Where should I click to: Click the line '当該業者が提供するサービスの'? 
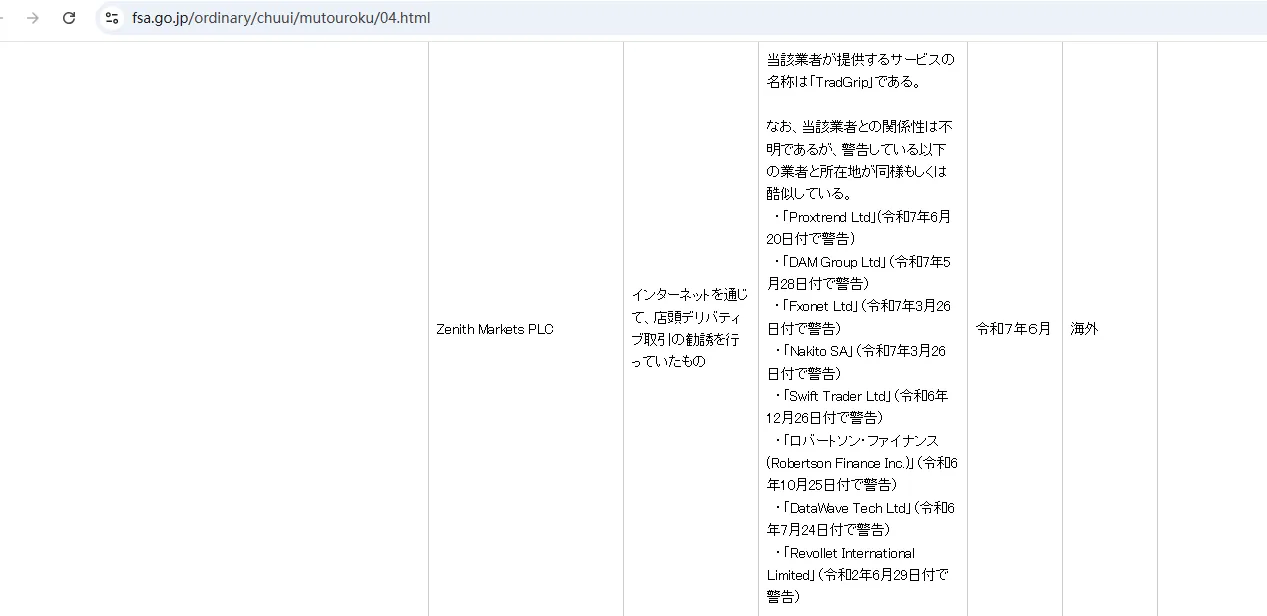(860, 60)
